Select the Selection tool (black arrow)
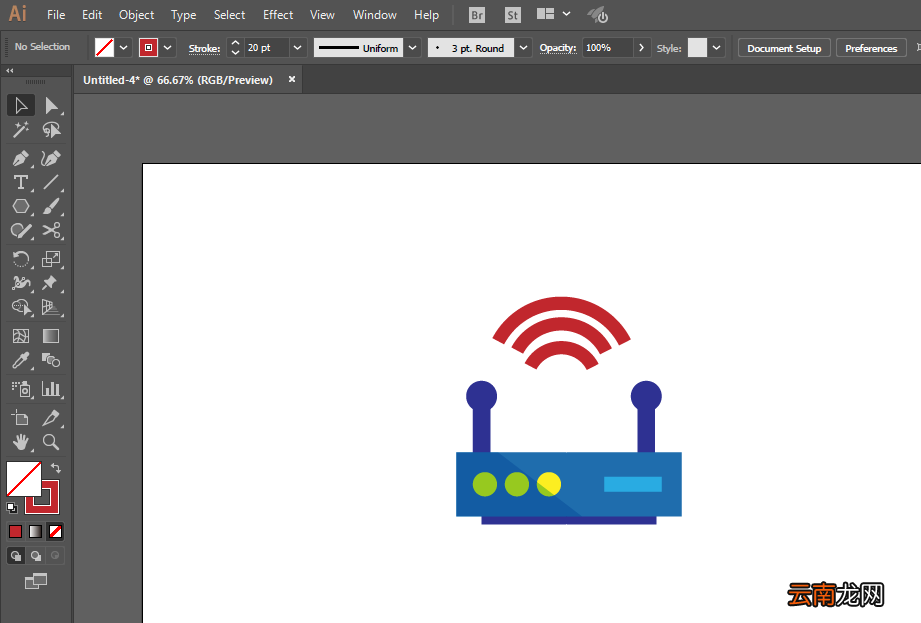921x623 pixels. click(x=21, y=106)
